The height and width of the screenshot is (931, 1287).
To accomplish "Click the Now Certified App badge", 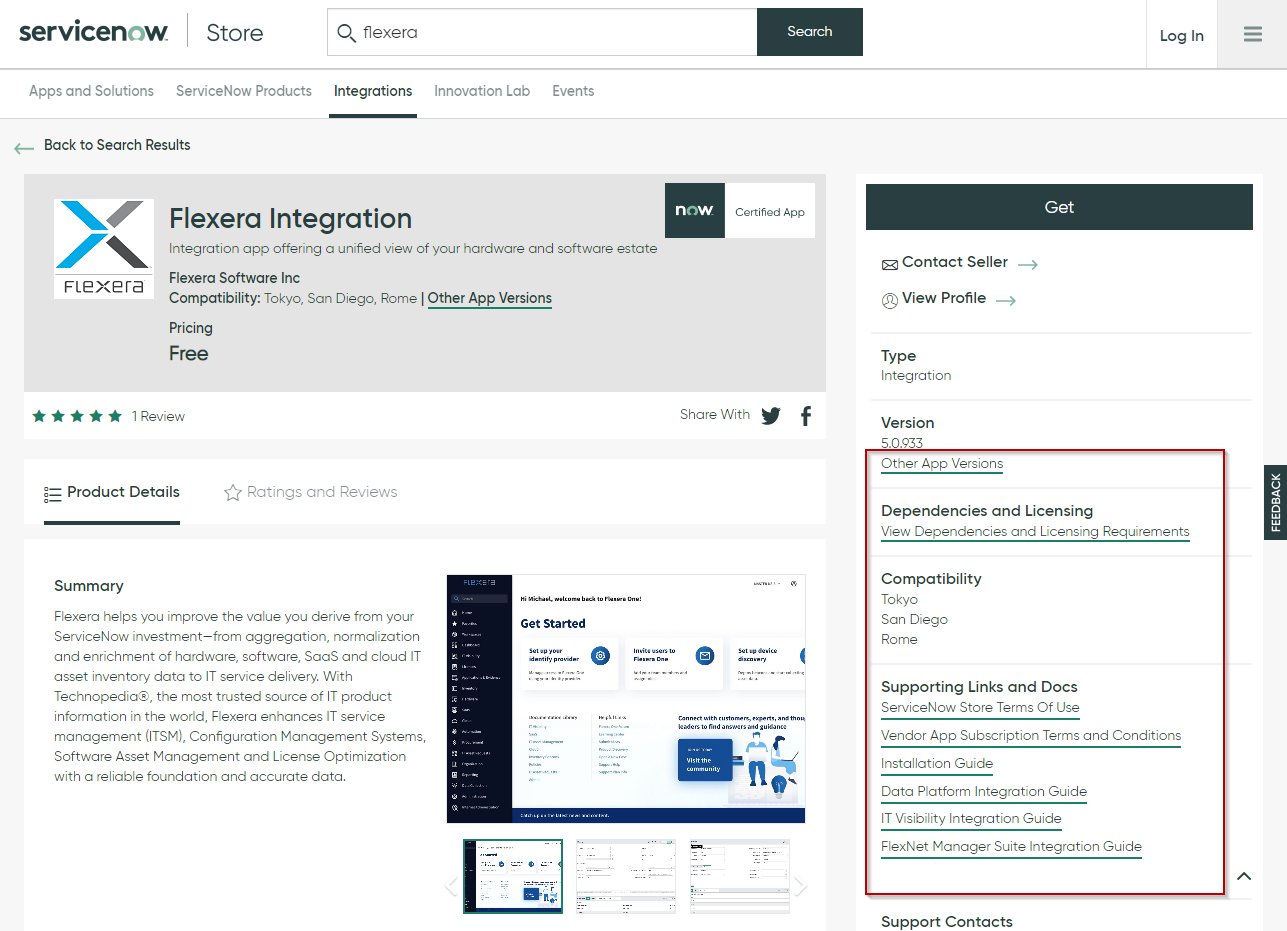I will 740,211.
